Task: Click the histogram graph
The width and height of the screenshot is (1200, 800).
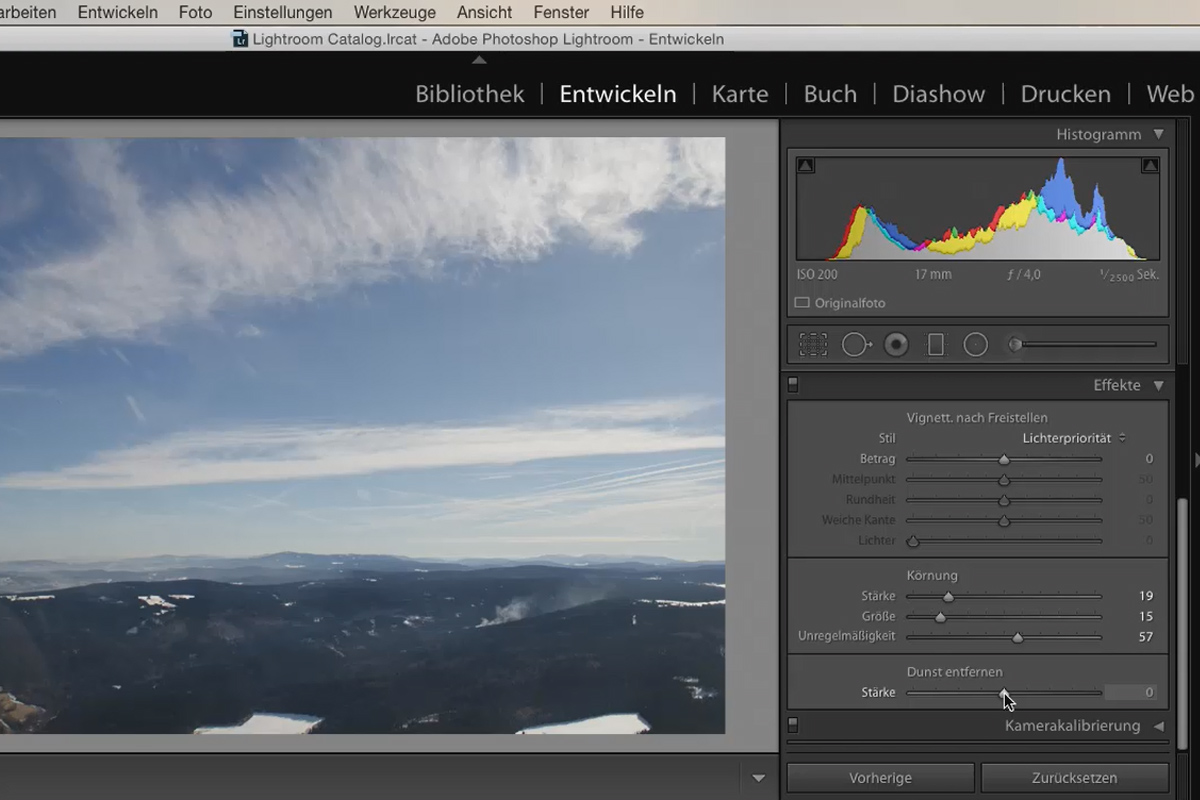Action: 978,208
